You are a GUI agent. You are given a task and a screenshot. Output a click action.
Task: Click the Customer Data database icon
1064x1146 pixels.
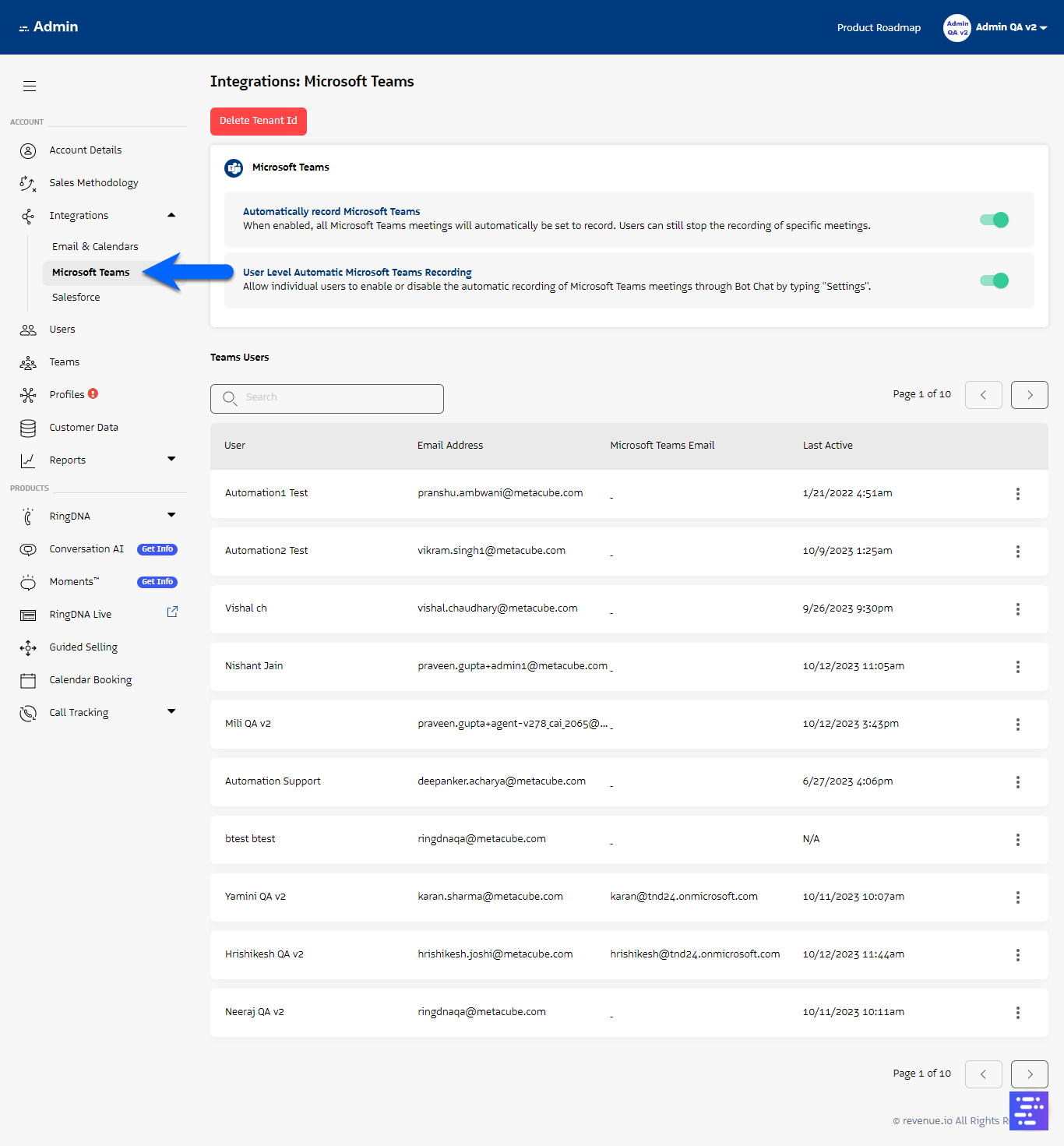pyautogui.click(x=28, y=428)
